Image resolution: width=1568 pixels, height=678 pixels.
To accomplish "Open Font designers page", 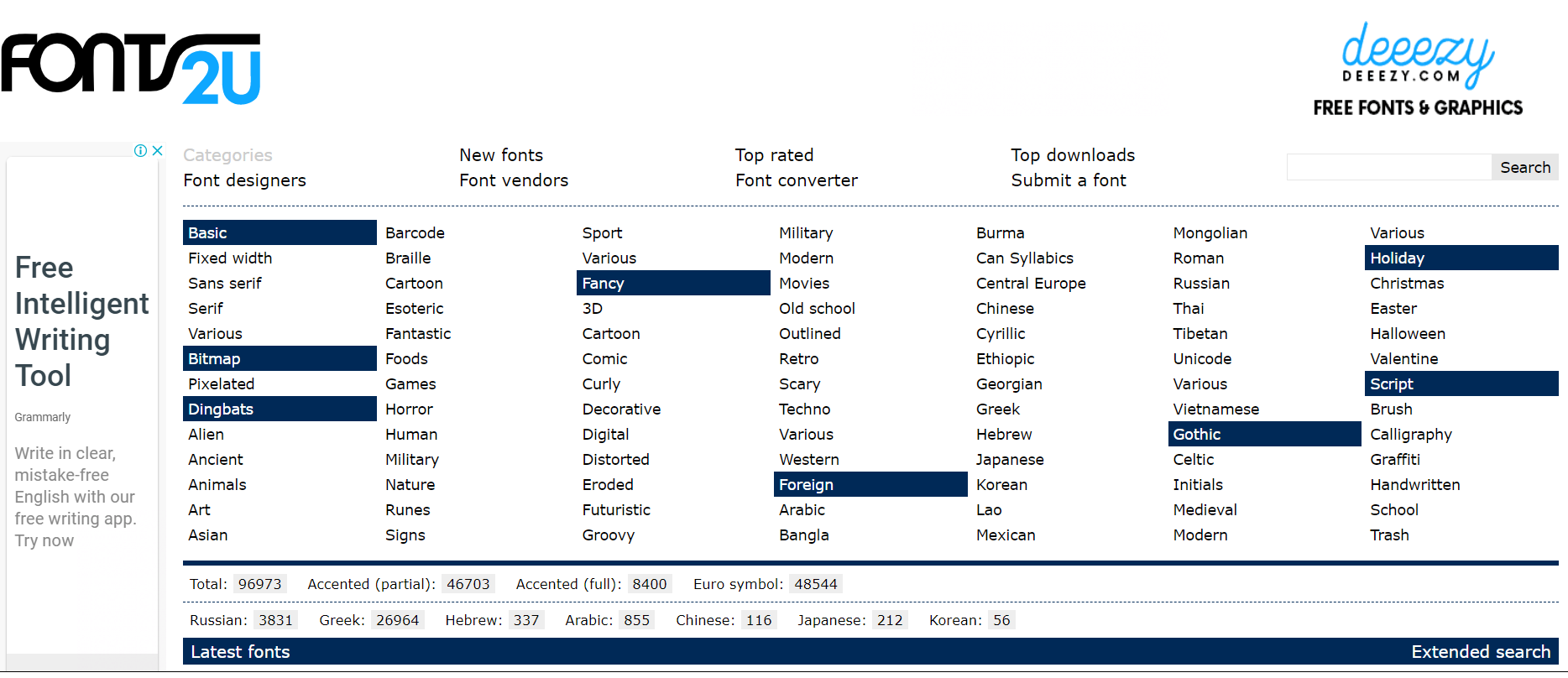I will coord(244,180).
